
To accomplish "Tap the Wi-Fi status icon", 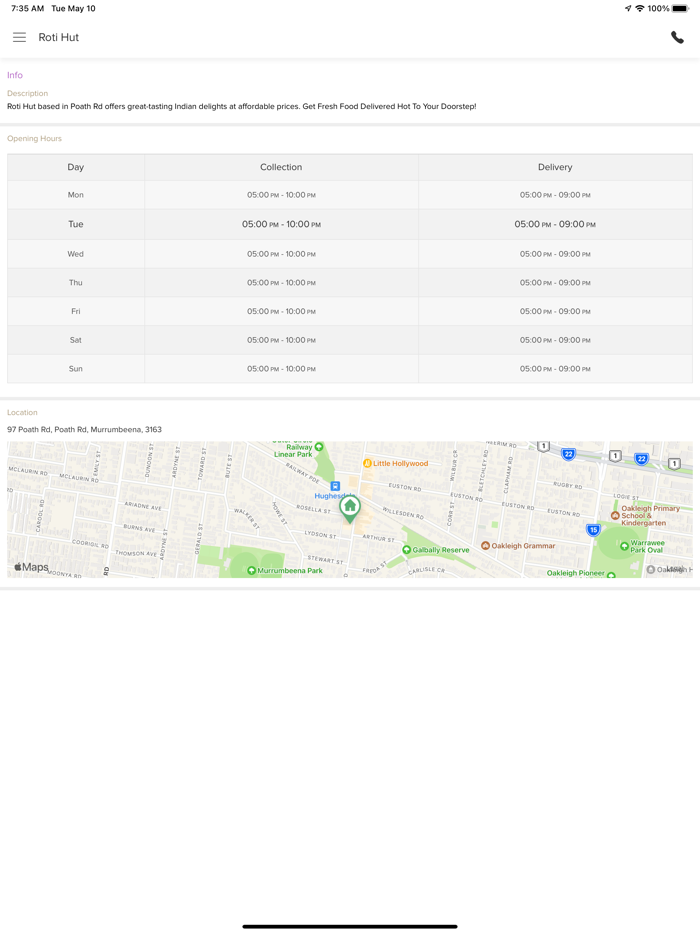I will 640,8.
